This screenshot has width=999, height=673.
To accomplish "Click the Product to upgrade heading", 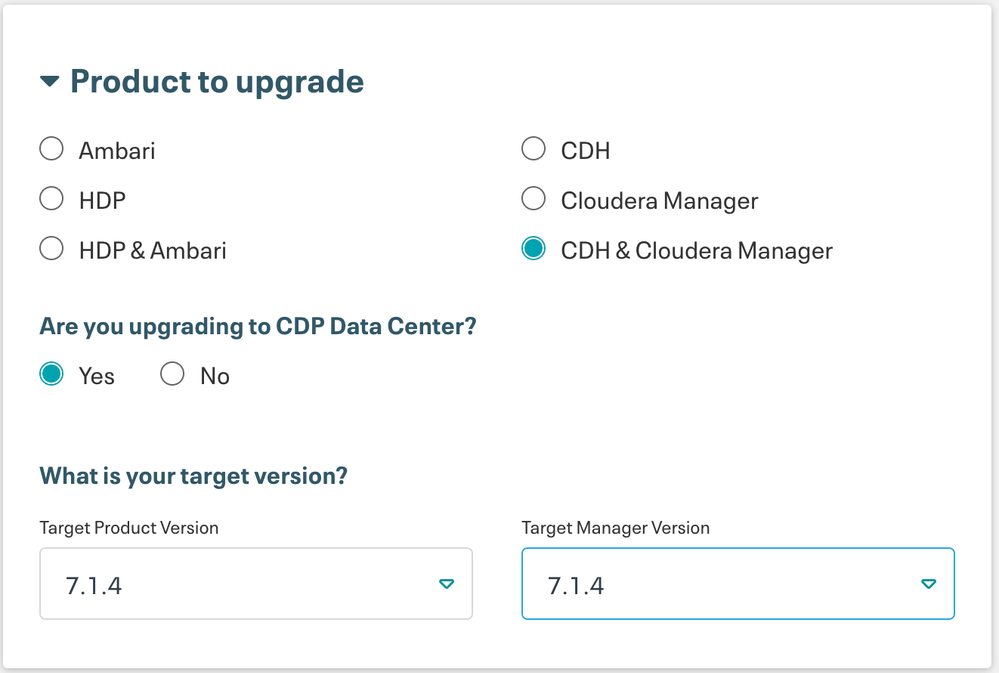I will tap(216, 82).
